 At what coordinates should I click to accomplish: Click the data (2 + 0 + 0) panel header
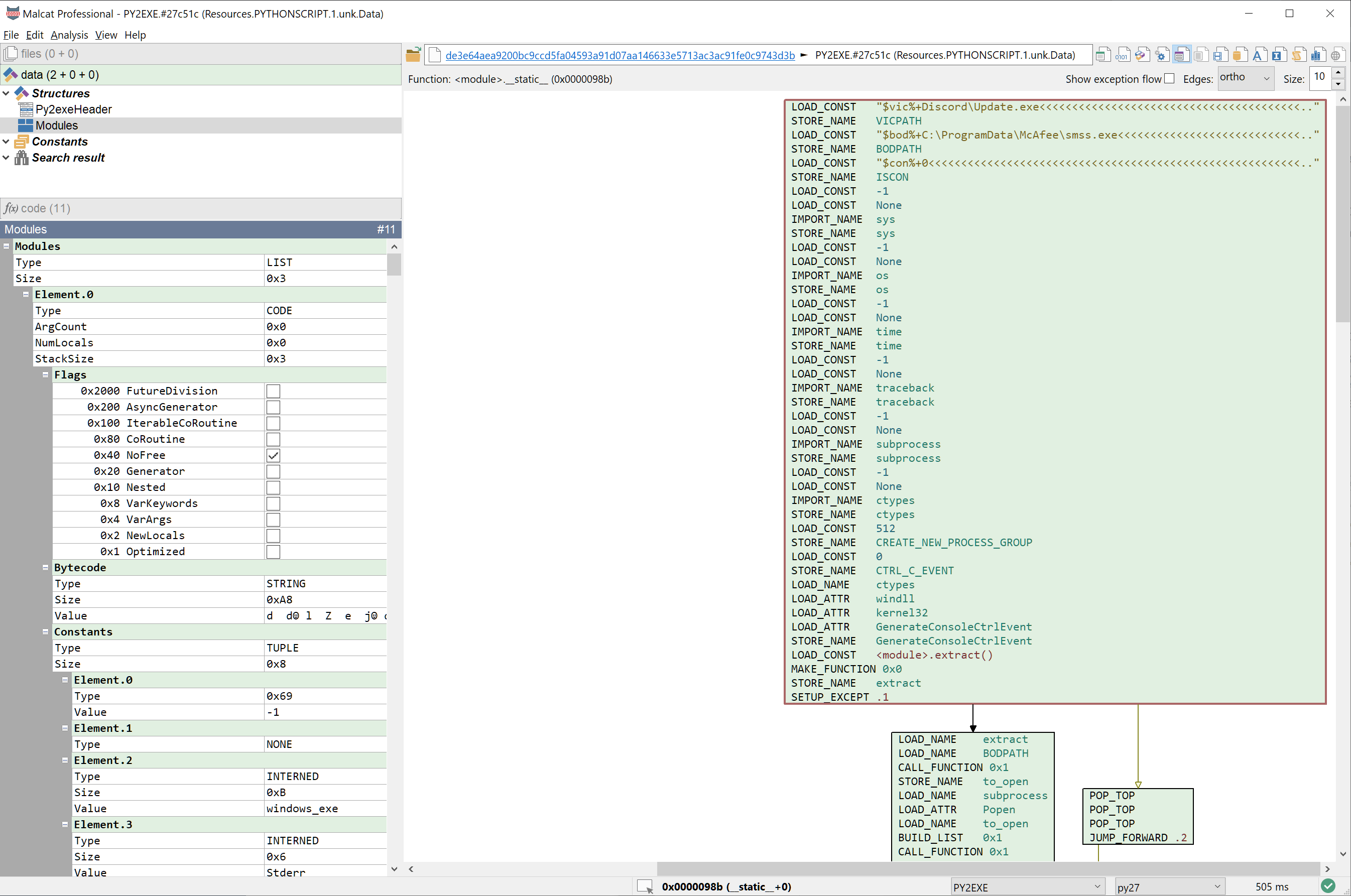[x=201, y=74]
